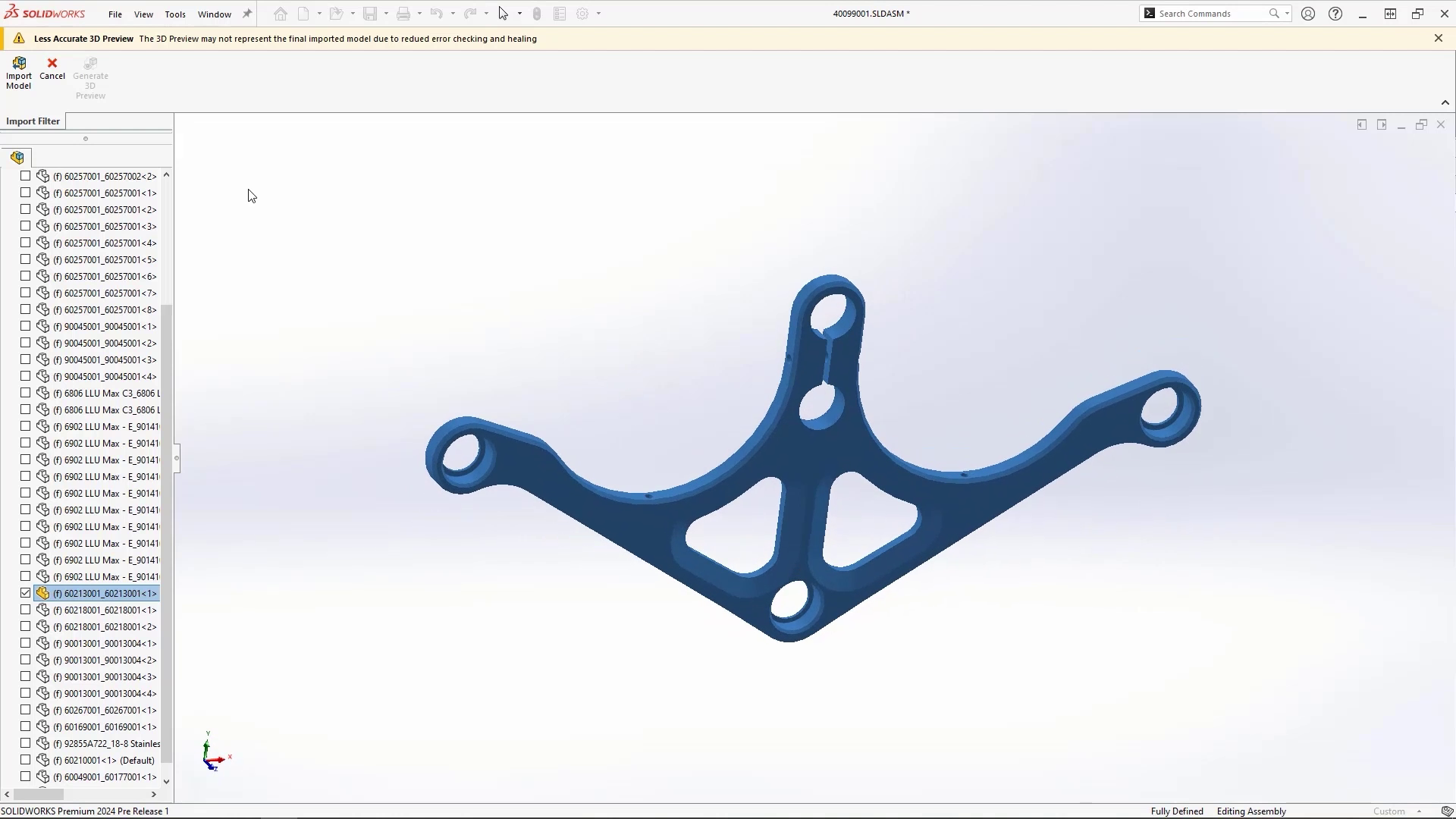
Task: Open the New document dropdown arrow
Action: [x=318, y=13]
